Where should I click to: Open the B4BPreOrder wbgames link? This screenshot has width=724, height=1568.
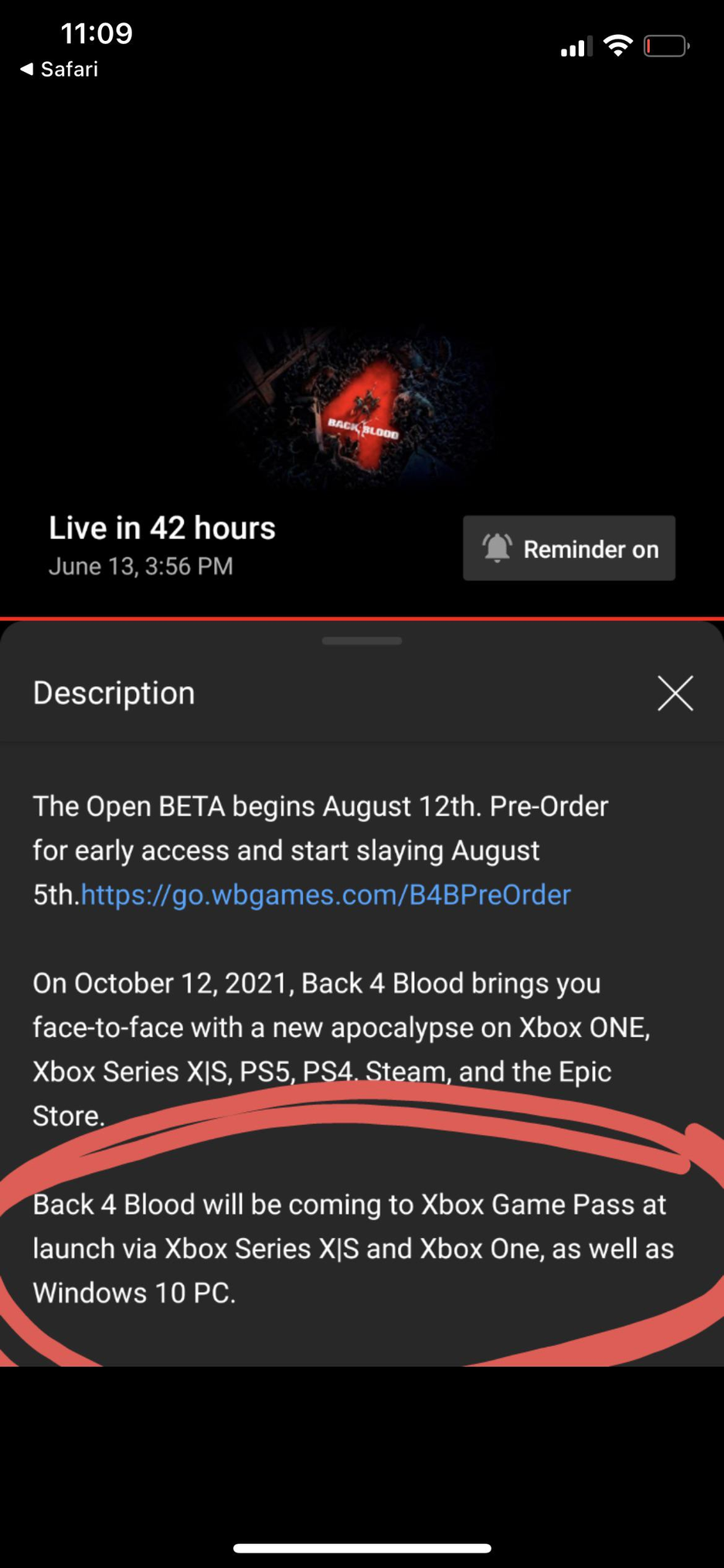(325, 895)
